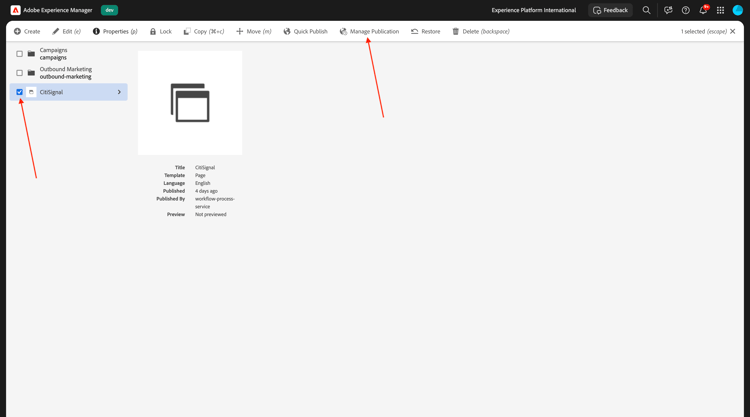The image size is (750, 417).
Task: Click the chat icon next to search
Action: (x=668, y=10)
